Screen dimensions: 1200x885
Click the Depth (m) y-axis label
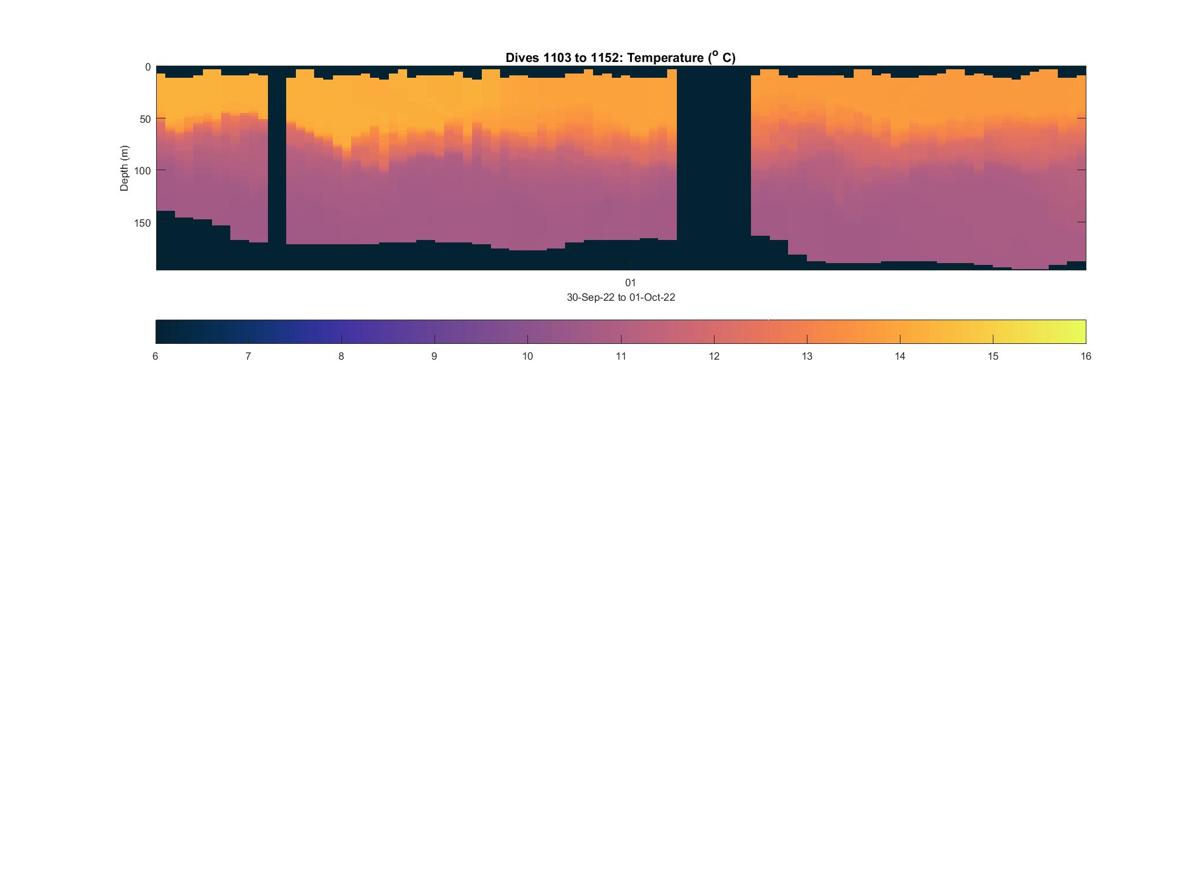point(125,168)
